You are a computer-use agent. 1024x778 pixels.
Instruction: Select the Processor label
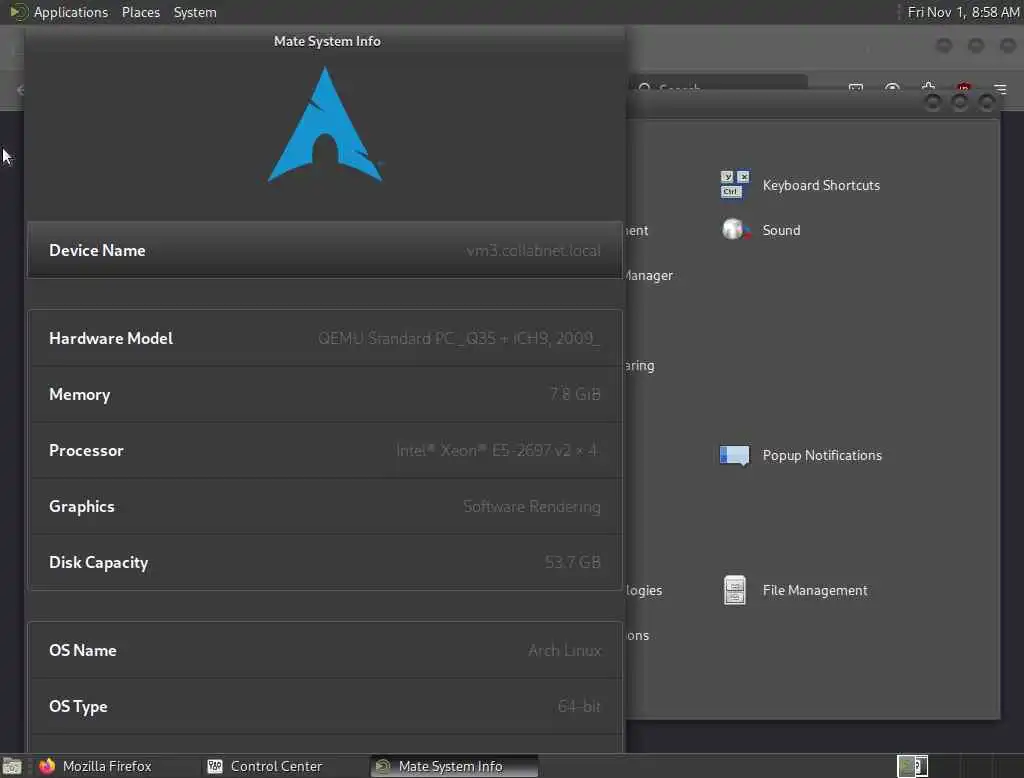(x=86, y=451)
